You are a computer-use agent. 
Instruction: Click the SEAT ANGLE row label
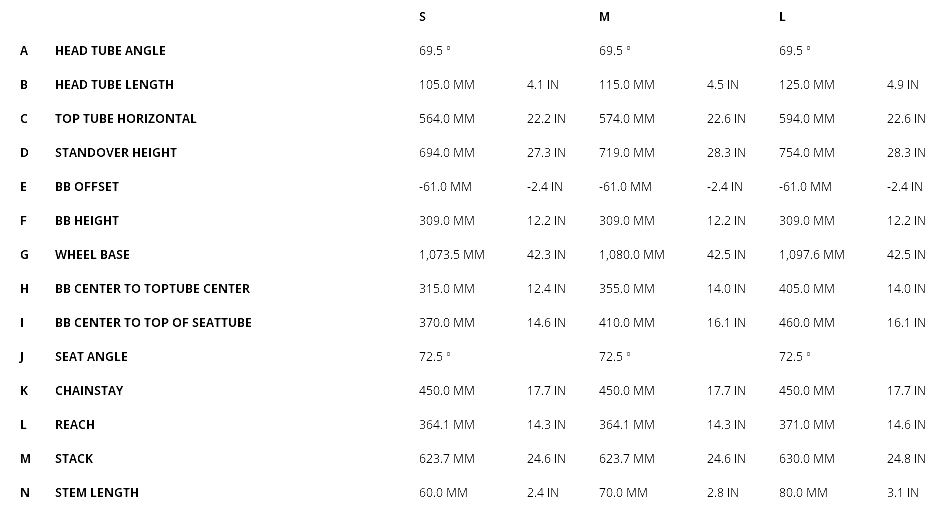pyautogui.click(x=91, y=356)
